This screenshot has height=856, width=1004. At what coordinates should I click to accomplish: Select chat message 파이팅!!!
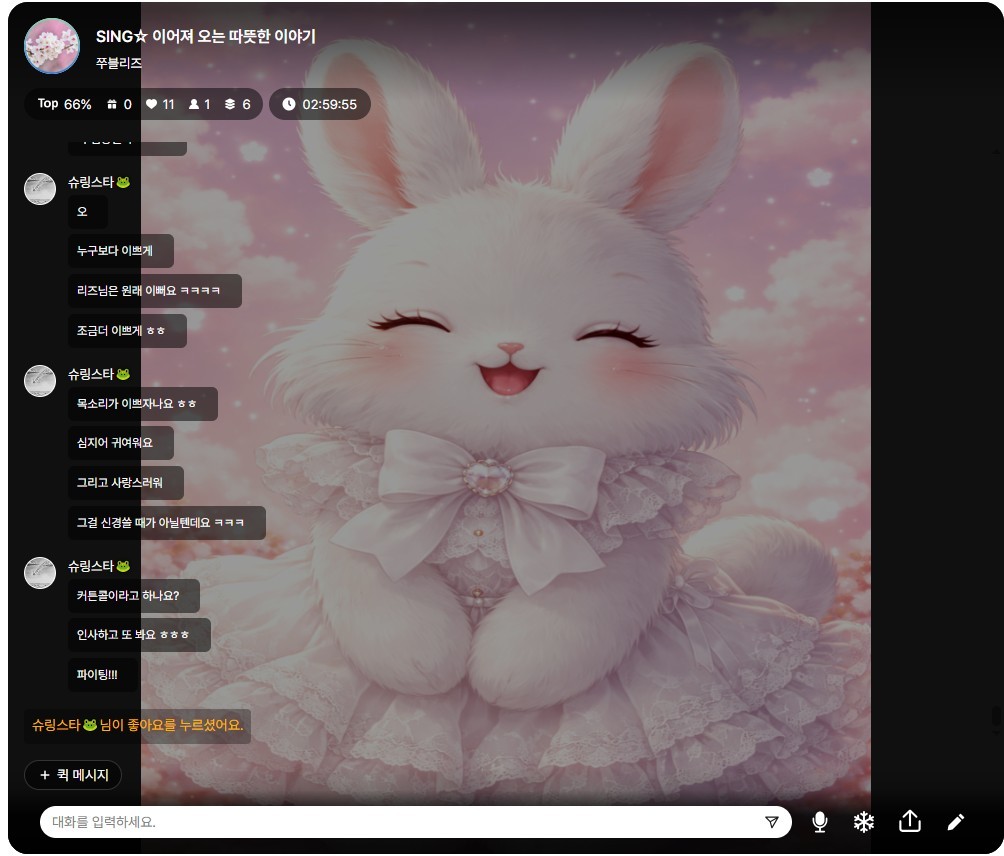pos(103,675)
